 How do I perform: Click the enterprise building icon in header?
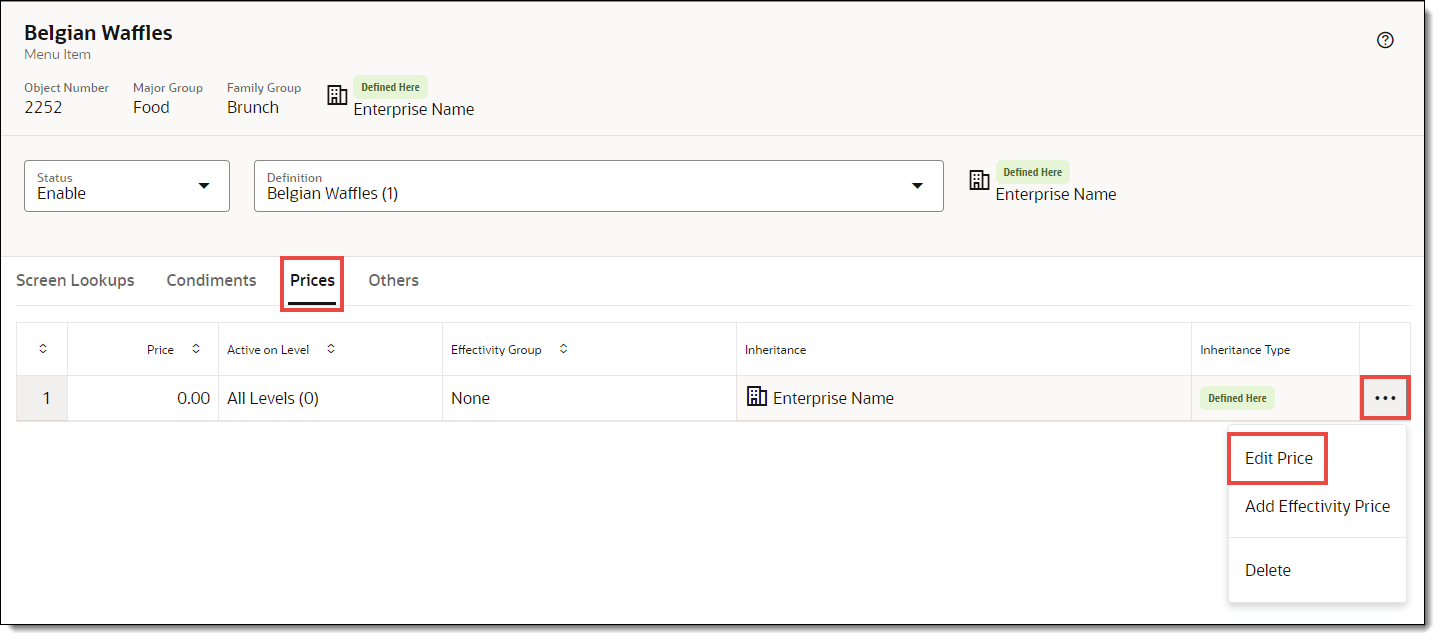pos(338,95)
